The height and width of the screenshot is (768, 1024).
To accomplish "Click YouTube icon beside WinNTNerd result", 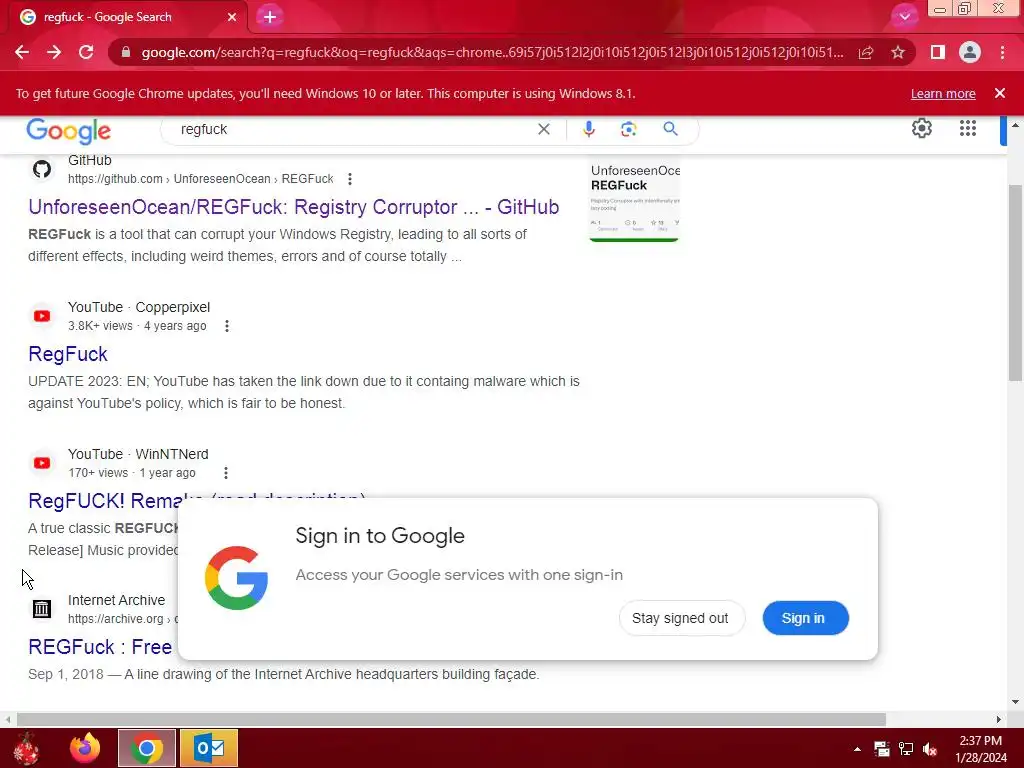I will tap(42, 463).
